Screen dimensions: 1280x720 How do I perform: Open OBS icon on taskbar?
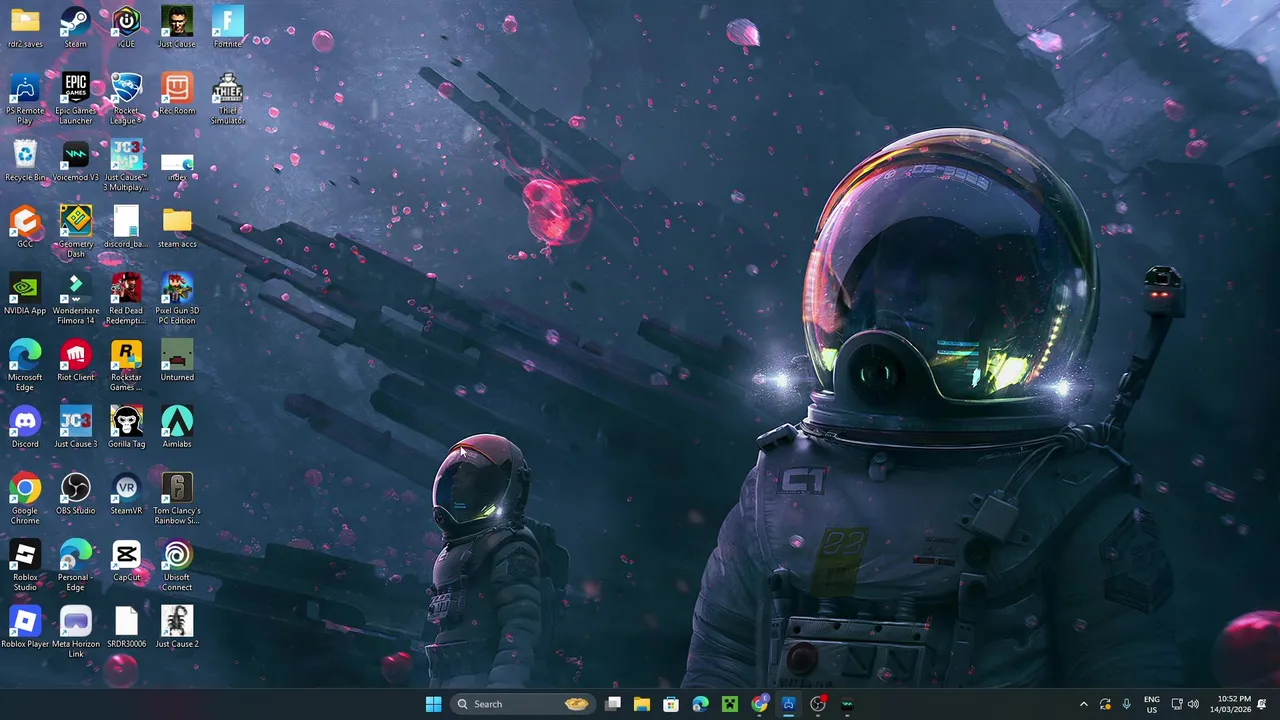(818, 704)
